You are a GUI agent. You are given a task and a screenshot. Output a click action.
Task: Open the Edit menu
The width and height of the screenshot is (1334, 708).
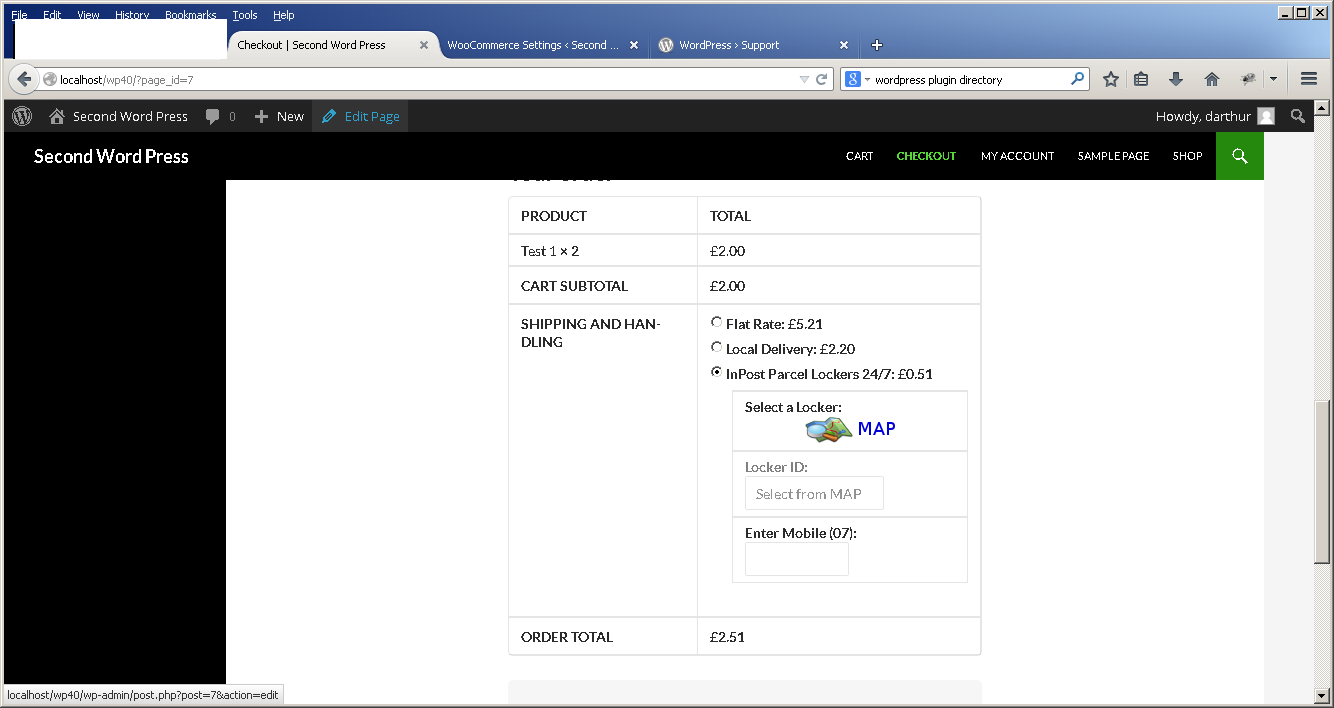click(x=52, y=15)
